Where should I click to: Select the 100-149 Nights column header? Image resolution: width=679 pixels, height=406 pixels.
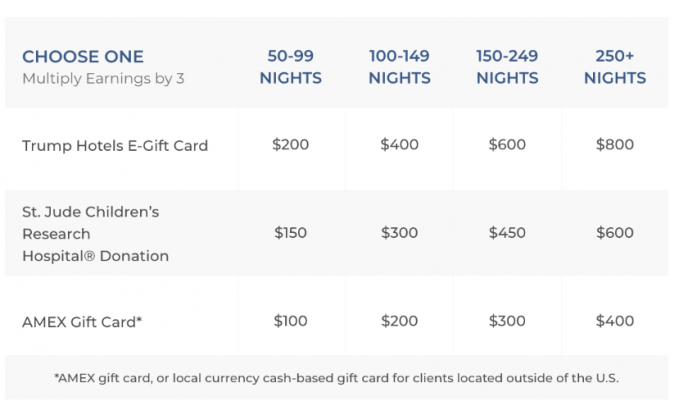pyautogui.click(x=399, y=67)
